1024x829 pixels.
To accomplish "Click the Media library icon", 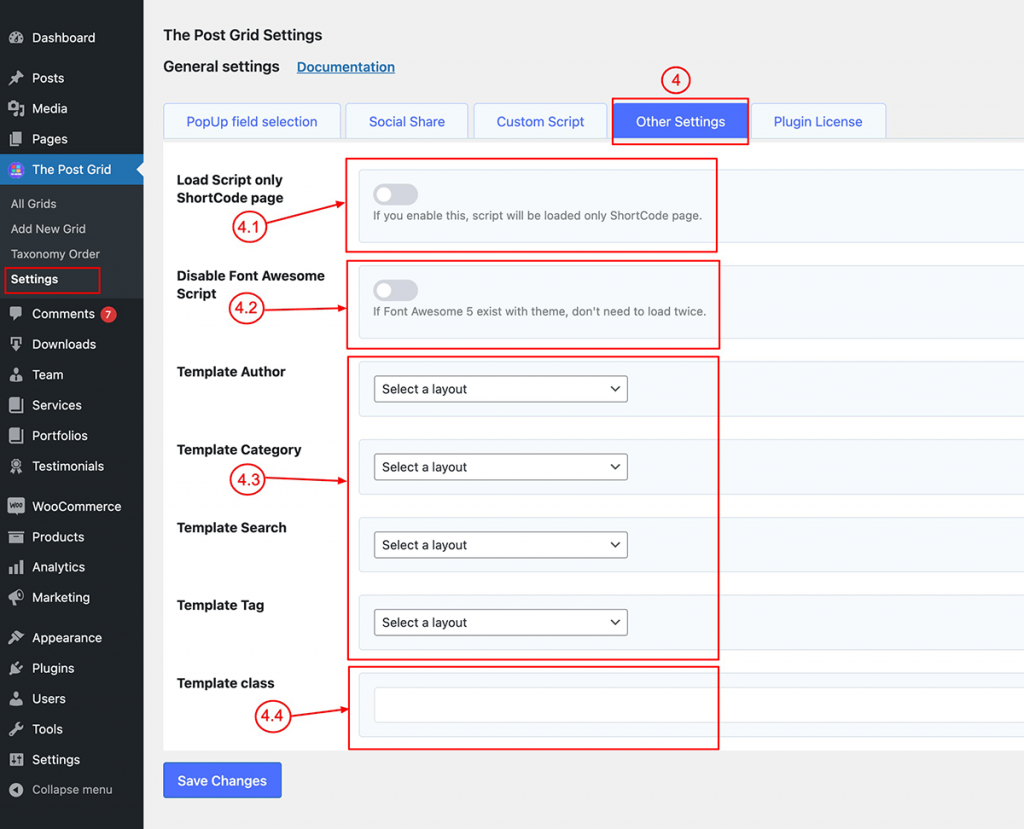I will 16,108.
